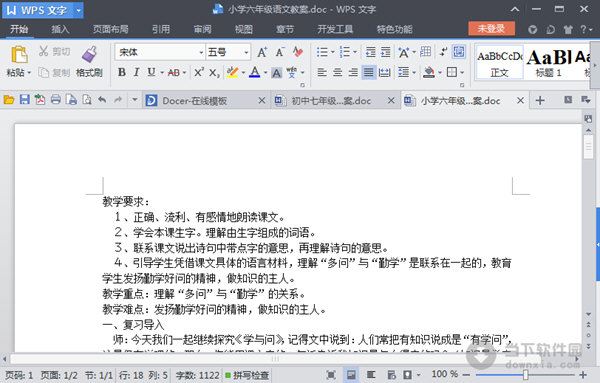Viewport: 600px width, 383px height.
Task: Open the 视图 tab
Action: point(244,29)
